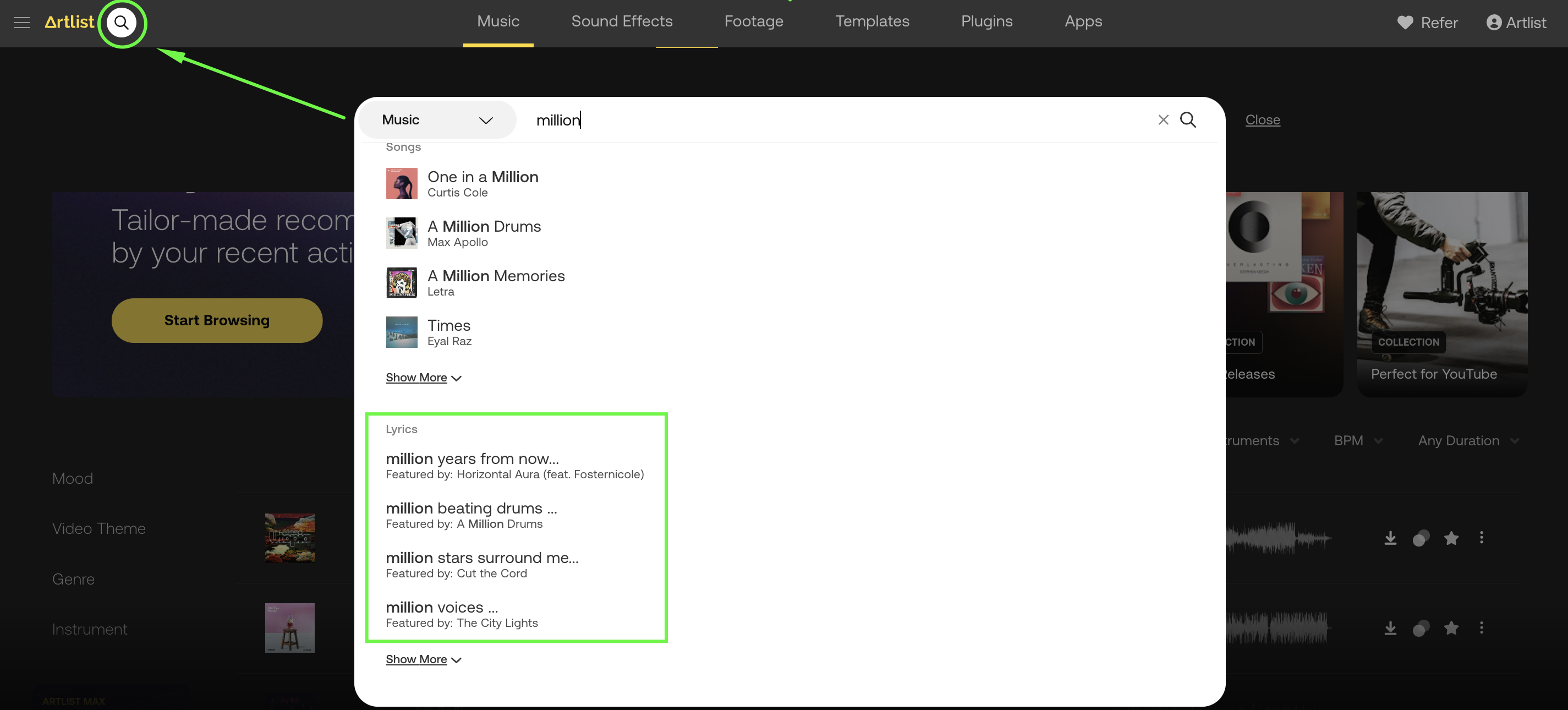1568x710 pixels.
Task: Open the Artlist account profile icon
Action: (x=1494, y=23)
